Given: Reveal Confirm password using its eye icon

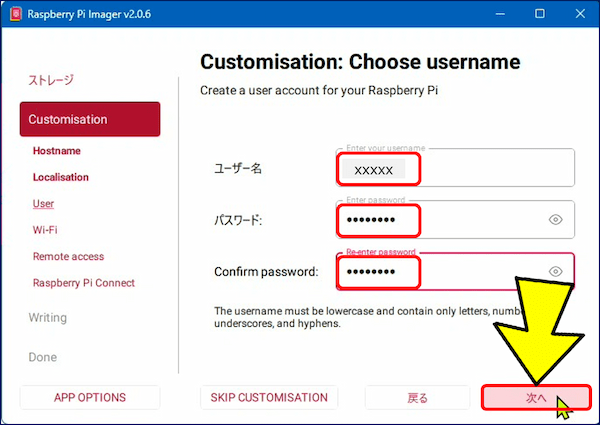Looking at the screenshot, I should click(555, 271).
